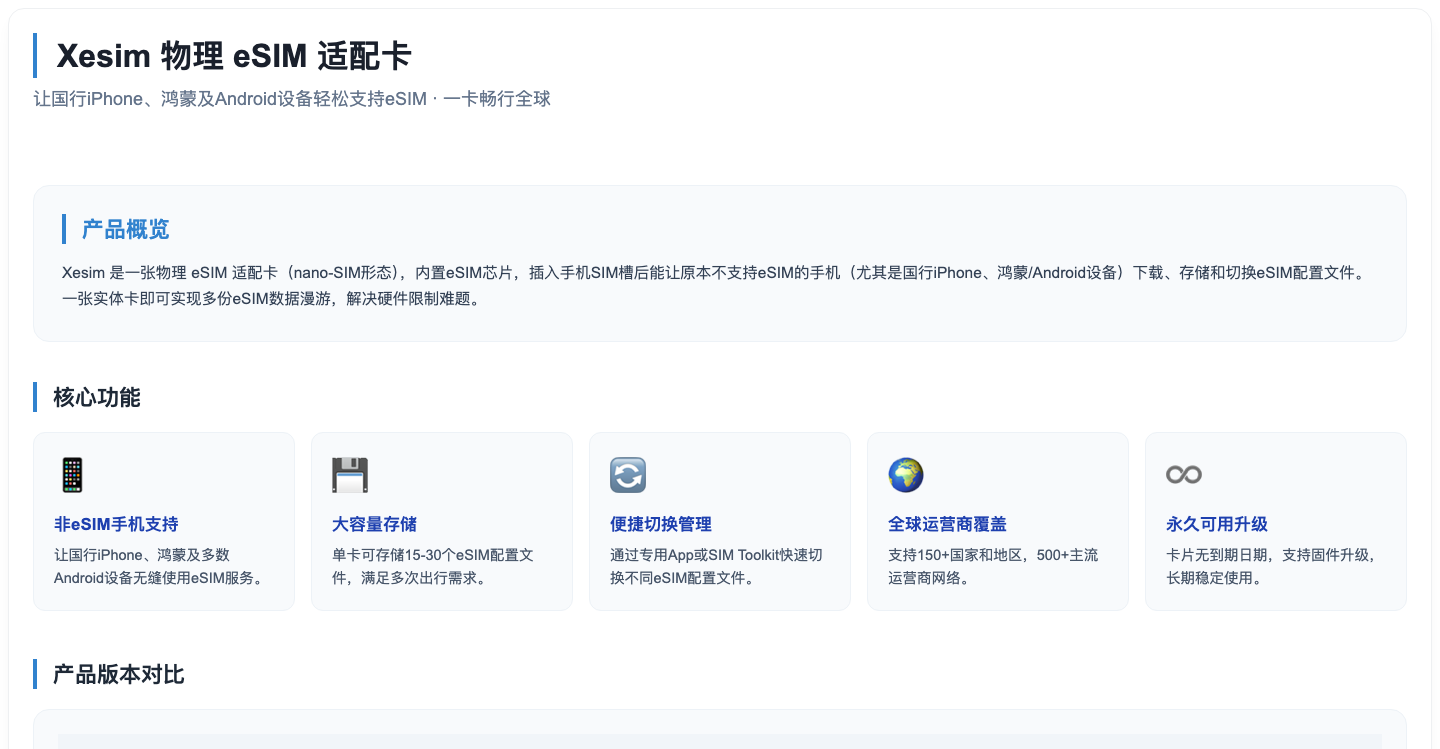Click the "产品版本对比" section heading

tap(119, 674)
